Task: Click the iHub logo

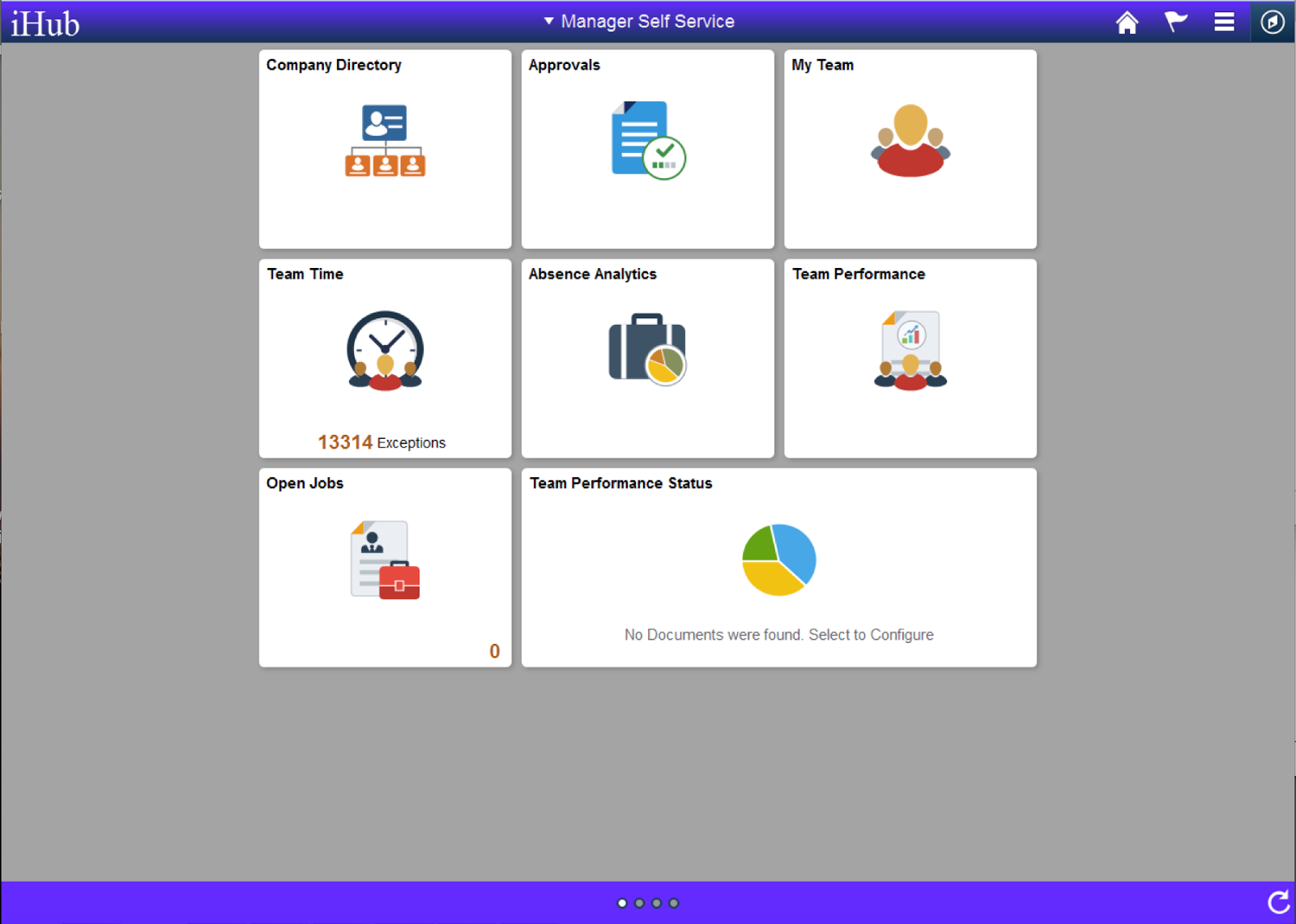Action: pyautogui.click(x=44, y=23)
